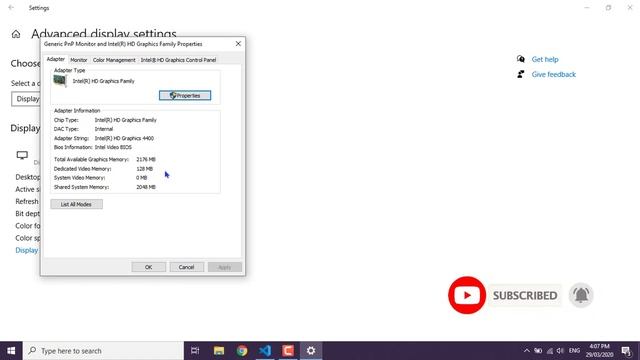The width and height of the screenshot is (640, 360).
Task: Launch Google Chrome from the taskbar
Action: [x=242, y=351]
